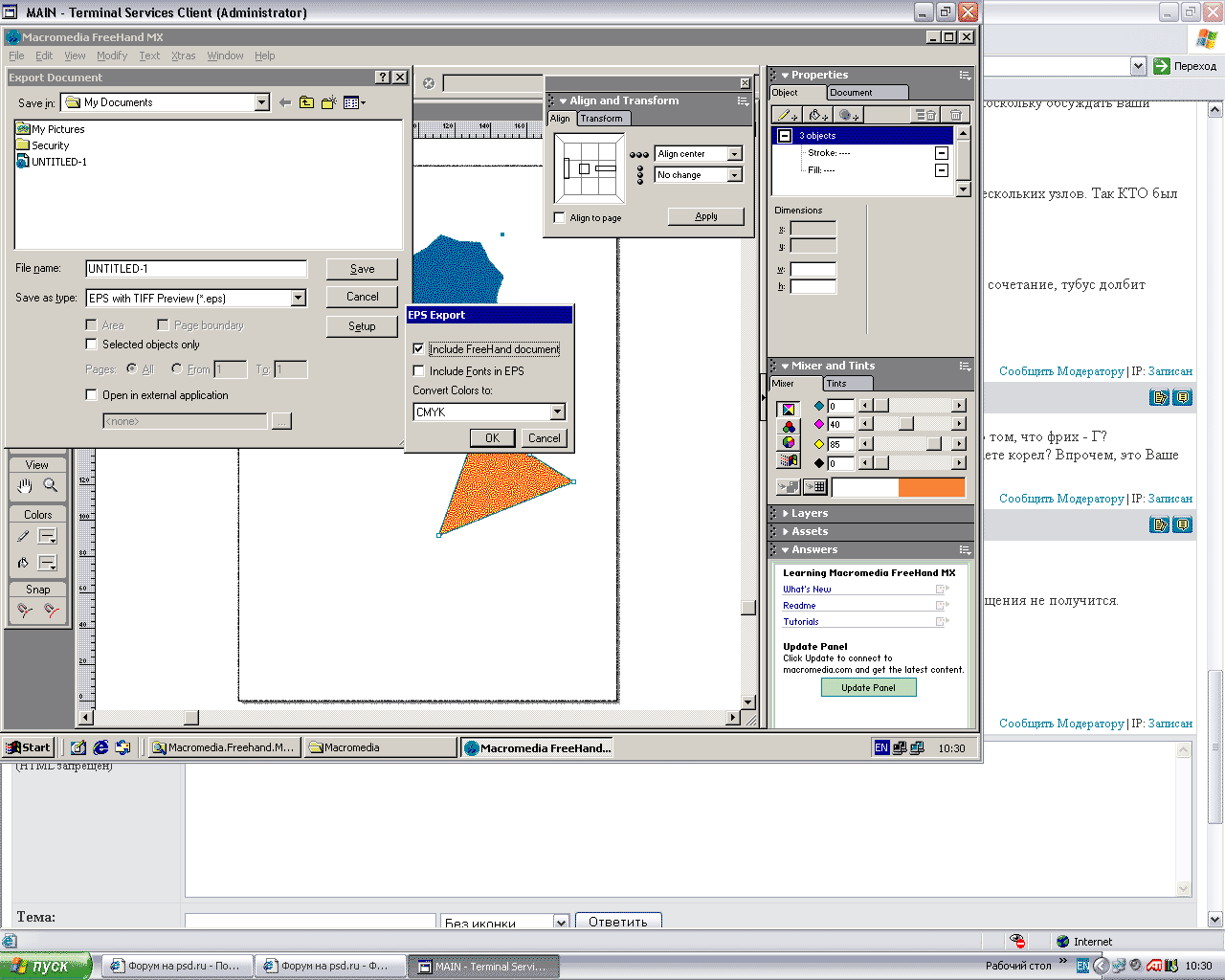
Task: Click the magenta channel slider thumb
Action: click(906, 424)
